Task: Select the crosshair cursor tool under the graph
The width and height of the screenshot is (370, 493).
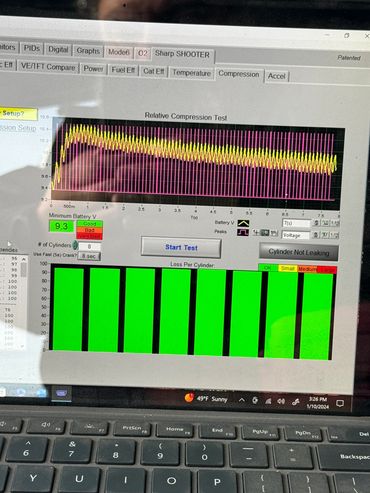Action: [256, 233]
